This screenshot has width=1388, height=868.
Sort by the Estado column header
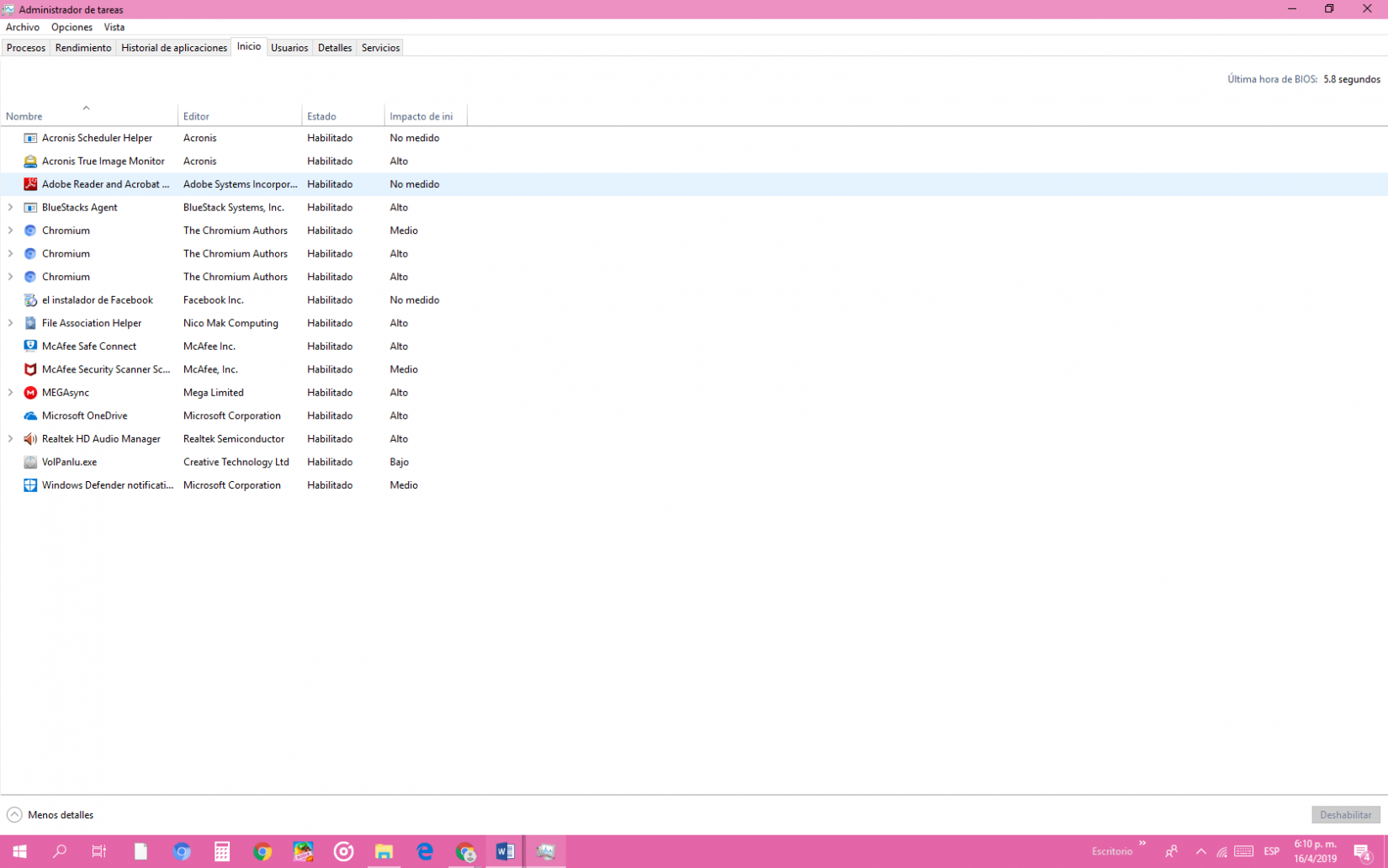(343, 116)
